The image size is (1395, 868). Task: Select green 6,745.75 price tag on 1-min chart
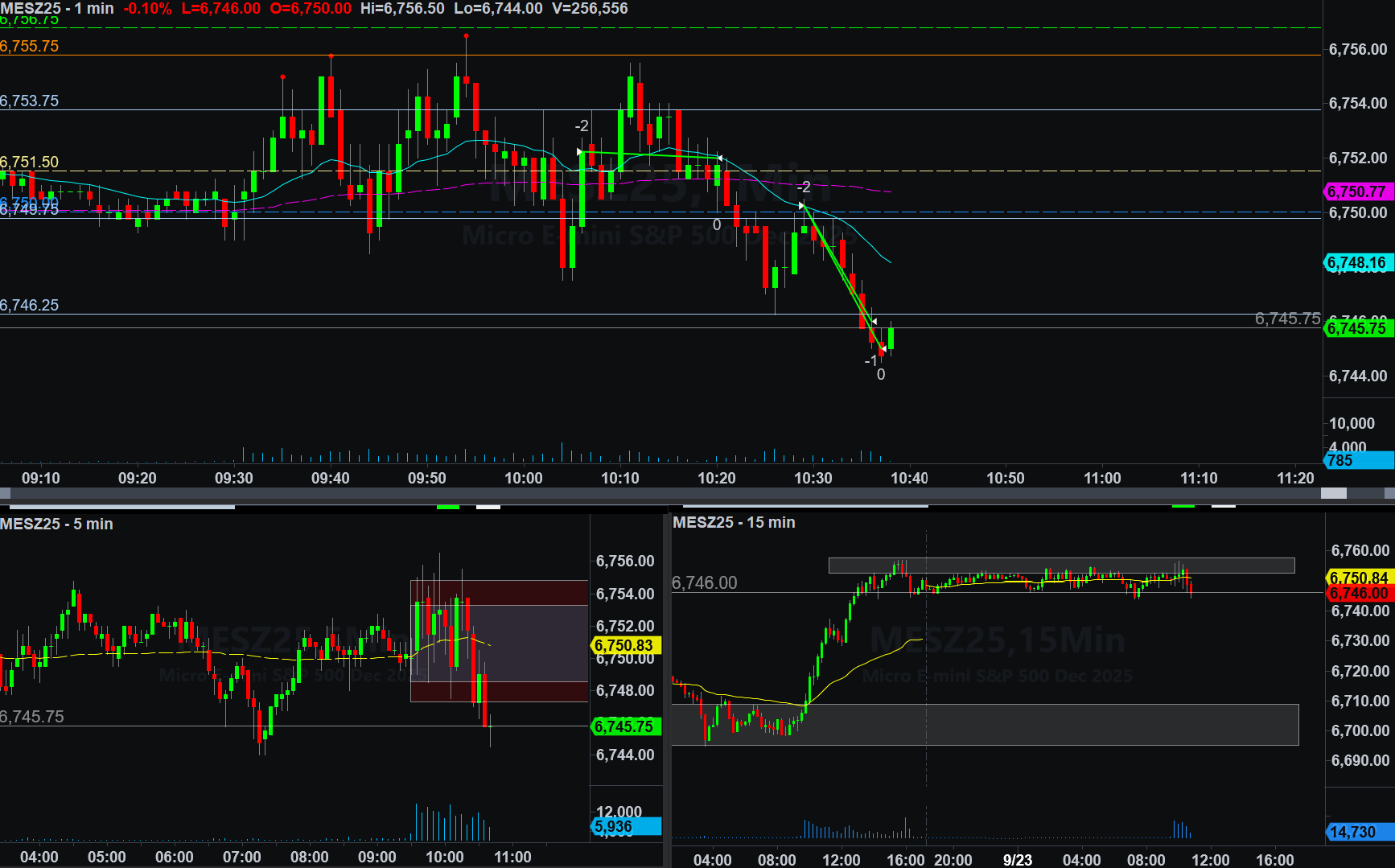(x=1357, y=328)
